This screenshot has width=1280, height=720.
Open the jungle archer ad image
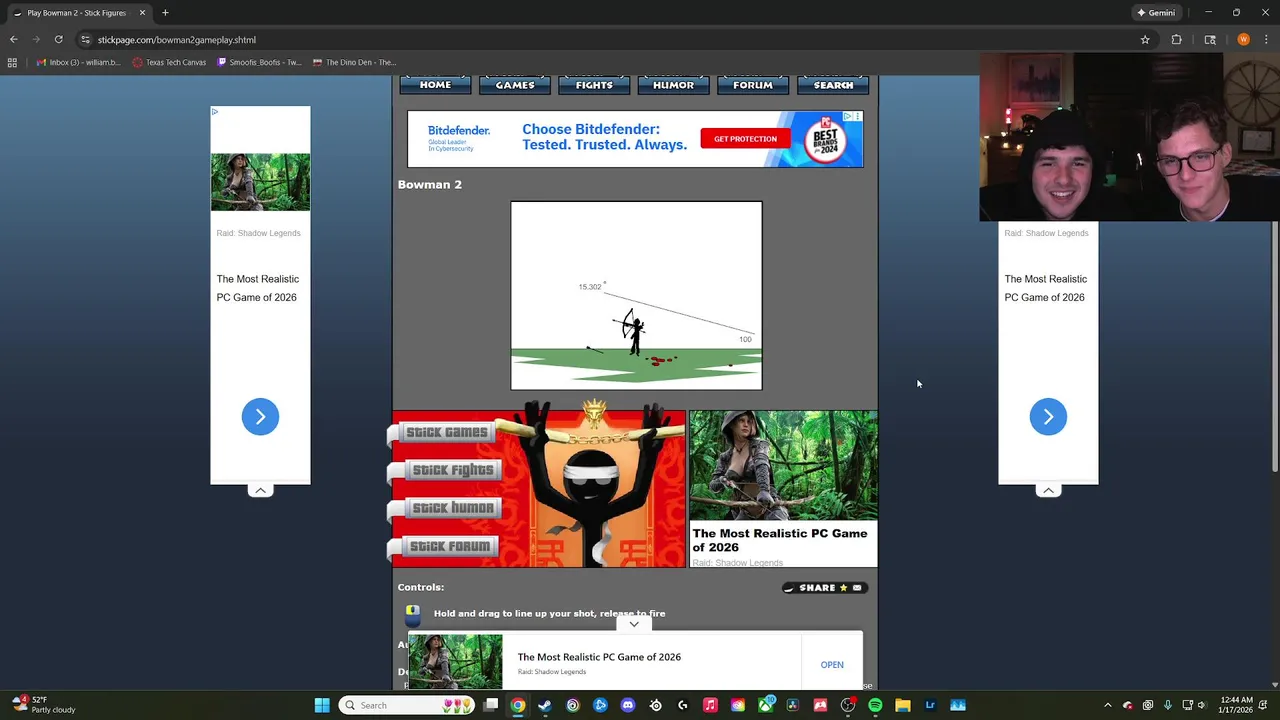(x=783, y=466)
